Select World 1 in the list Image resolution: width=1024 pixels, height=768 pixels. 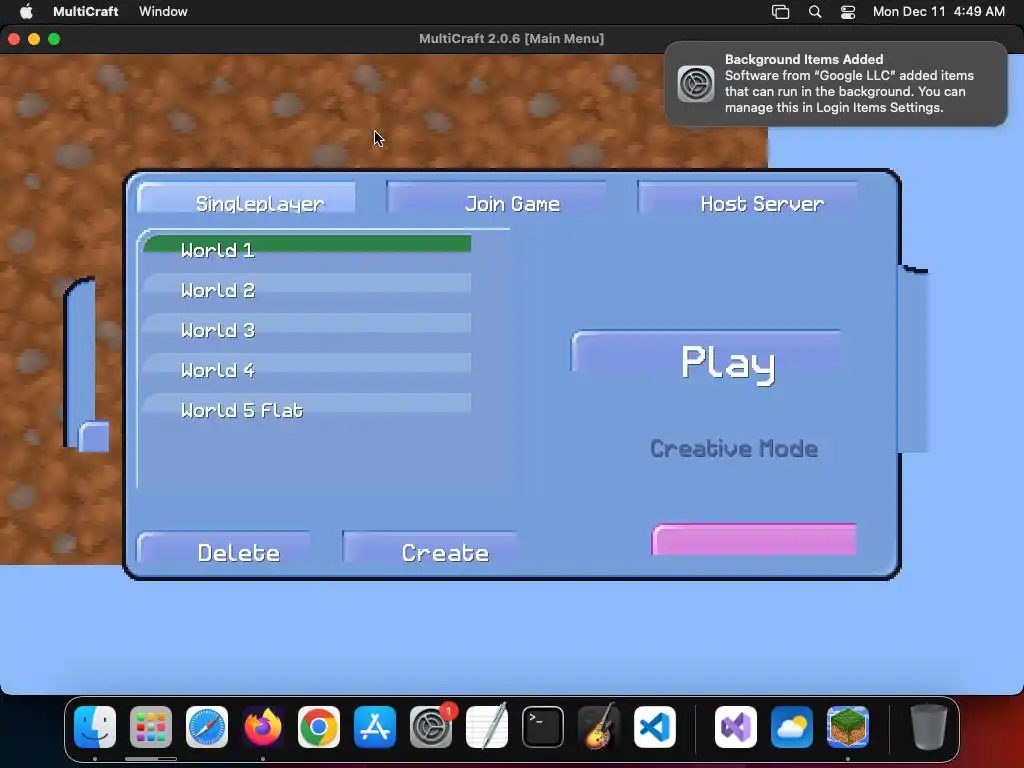coord(306,246)
